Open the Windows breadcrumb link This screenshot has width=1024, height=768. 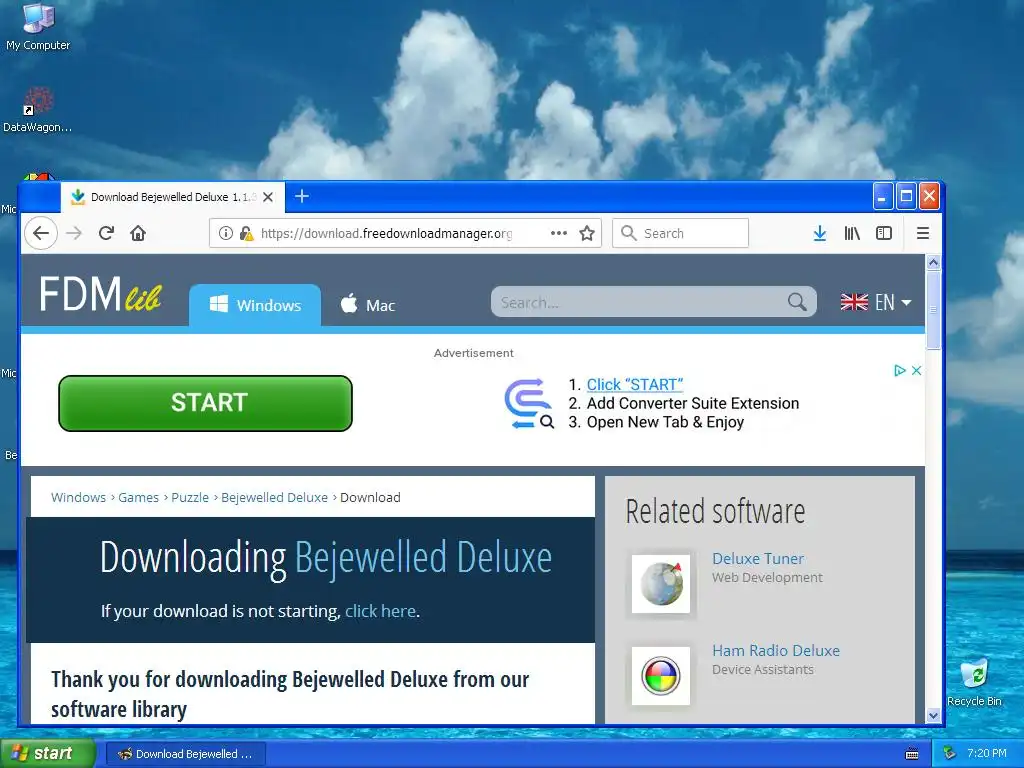(x=78, y=498)
